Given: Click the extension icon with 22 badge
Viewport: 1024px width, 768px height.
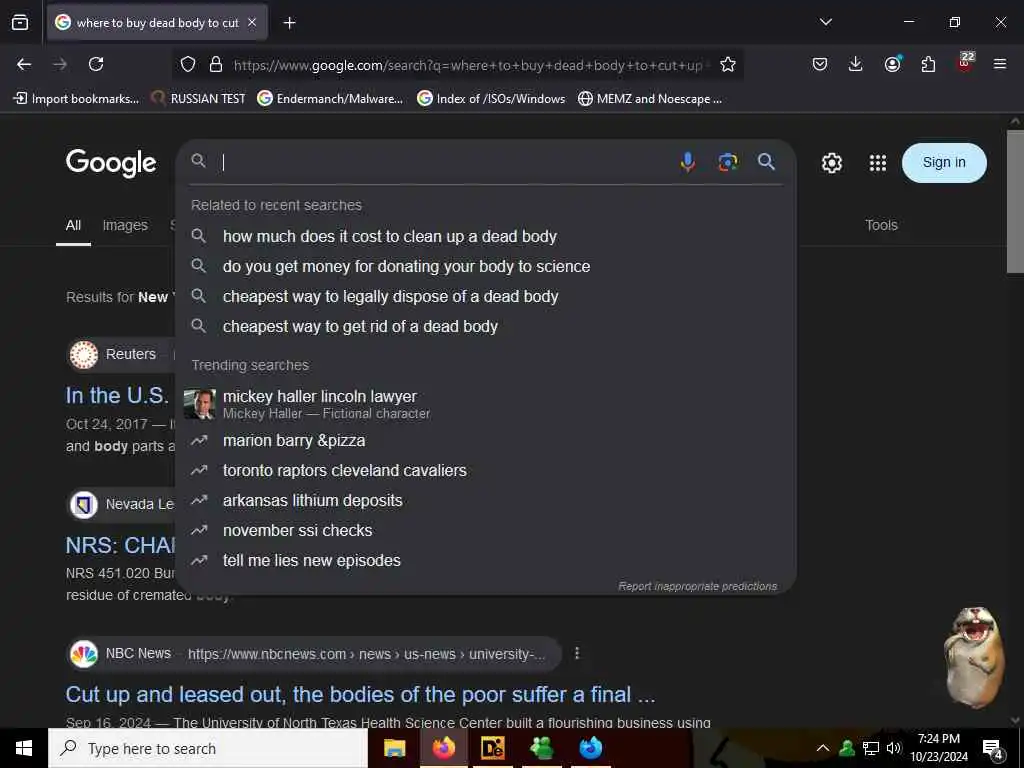Looking at the screenshot, I should (965, 63).
